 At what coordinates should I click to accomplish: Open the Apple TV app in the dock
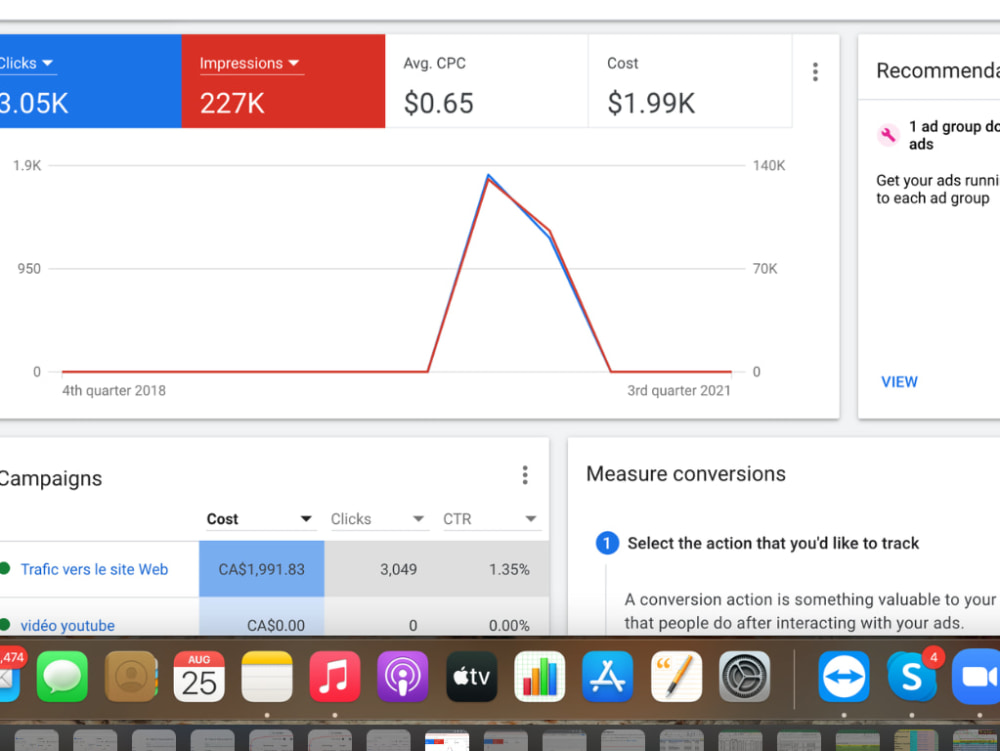click(x=471, y=676)
